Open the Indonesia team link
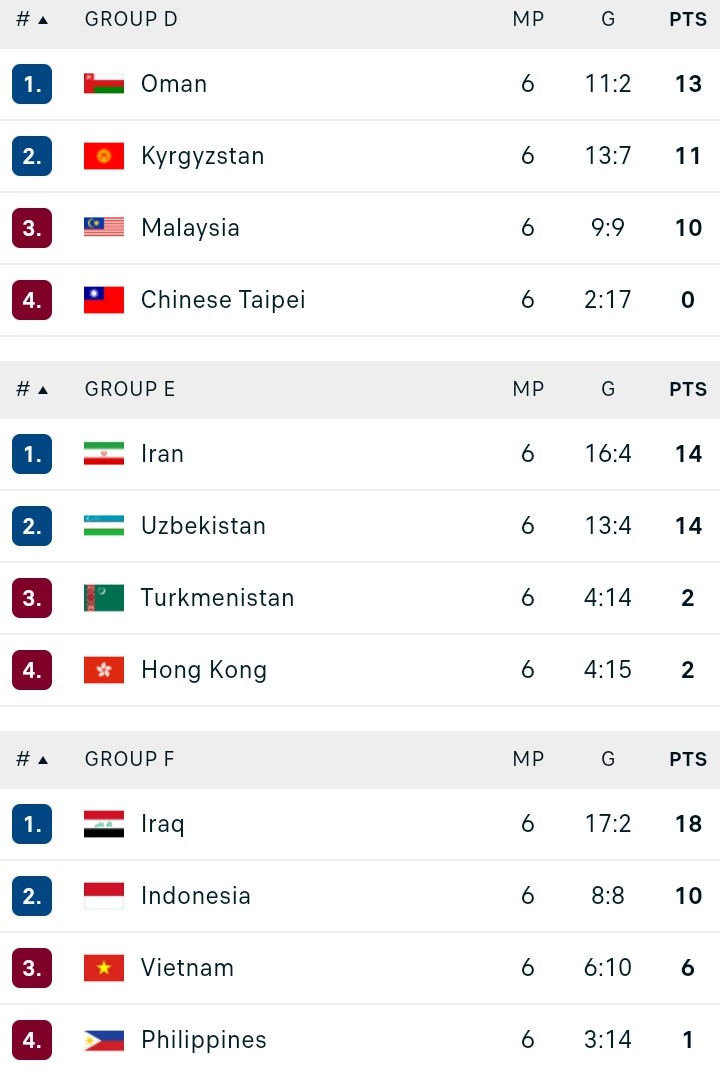 click(x=195, y=896)
